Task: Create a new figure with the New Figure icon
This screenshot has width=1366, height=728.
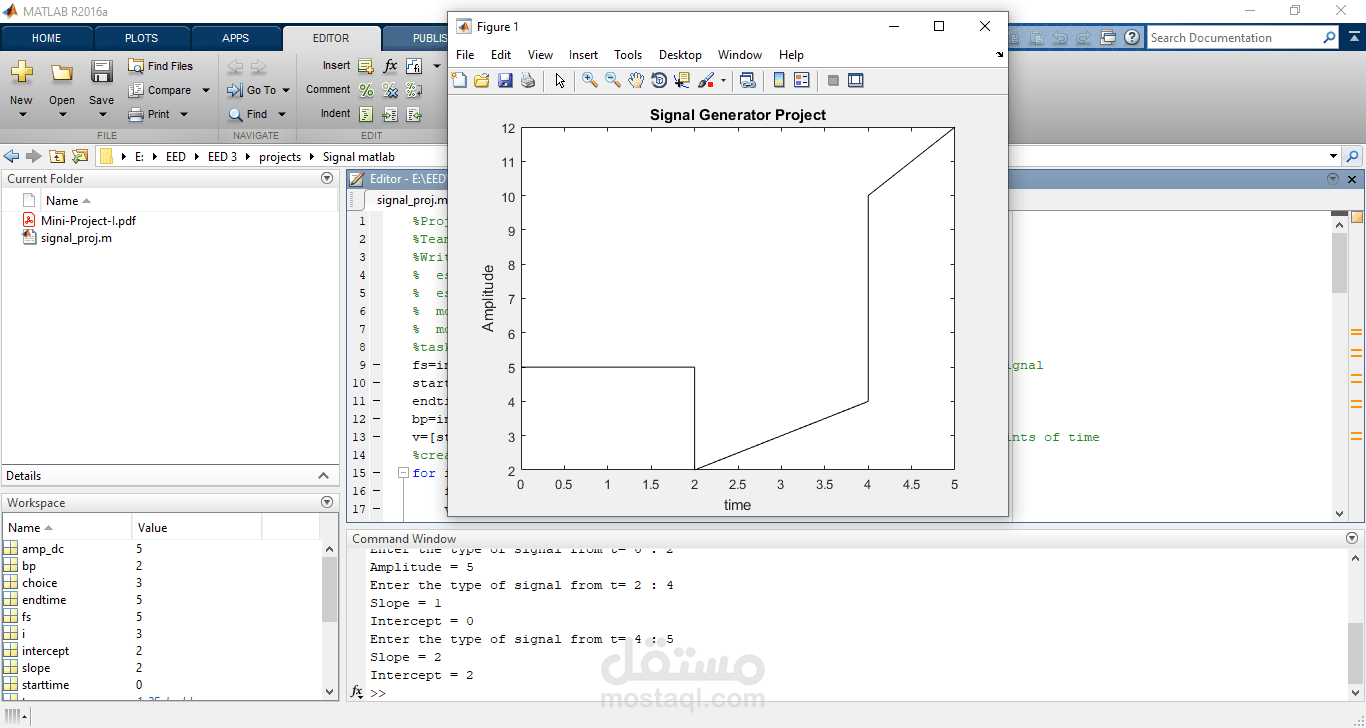Action: tap(460, 80)
